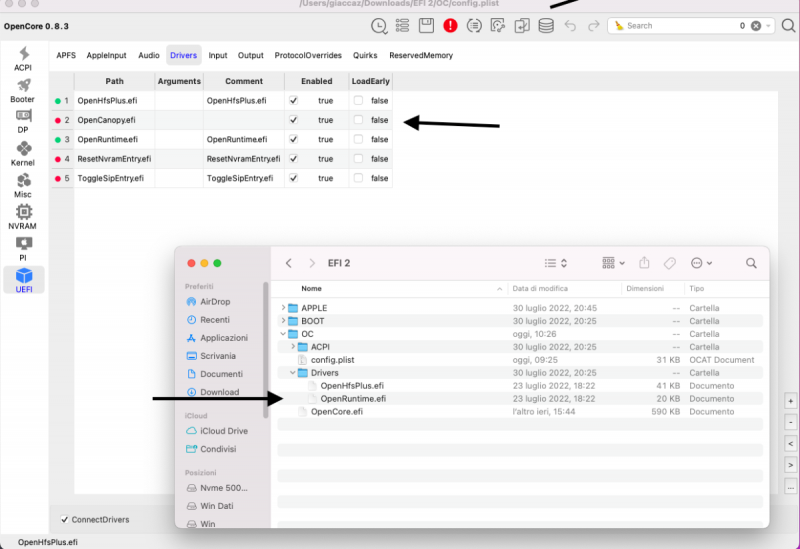The height and width of the screenshot is (549, 800).
Task: Click the circled list toolbar icon
Action: pyautogui.click(x=474, y=26)
